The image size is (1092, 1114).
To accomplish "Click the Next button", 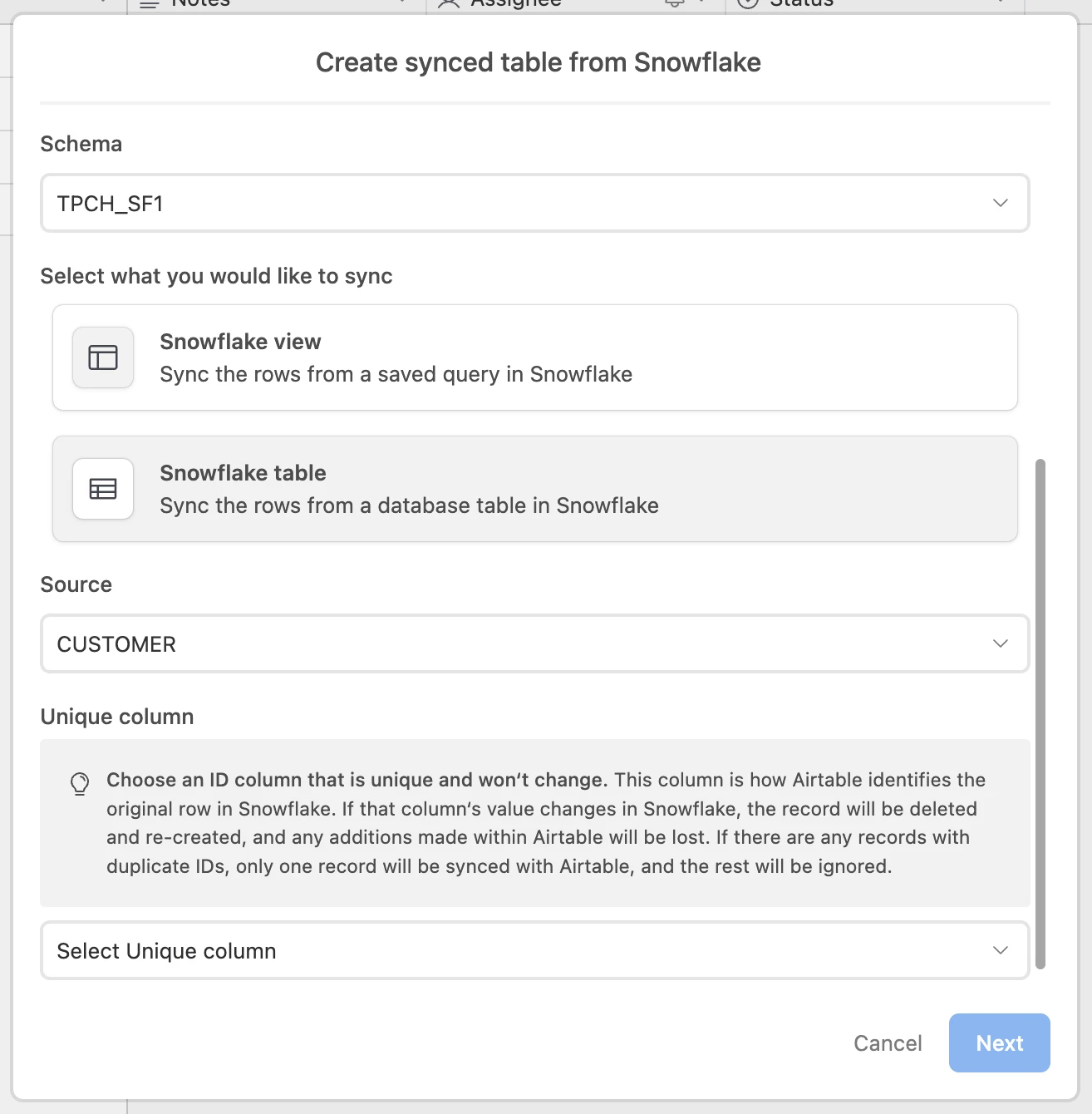I will tap(1000, 1043).
